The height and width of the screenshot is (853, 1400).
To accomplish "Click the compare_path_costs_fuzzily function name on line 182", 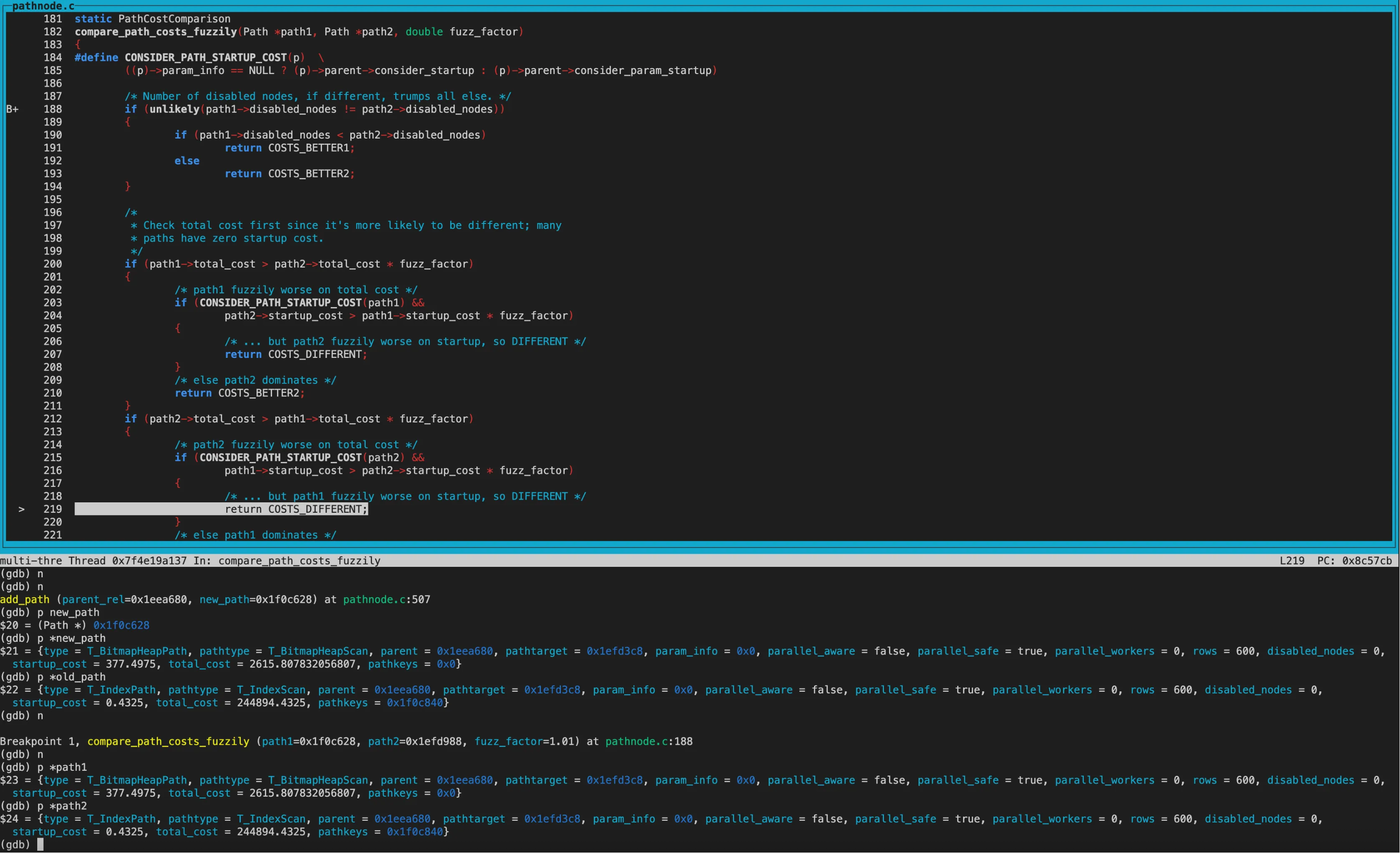I will 156,32.
